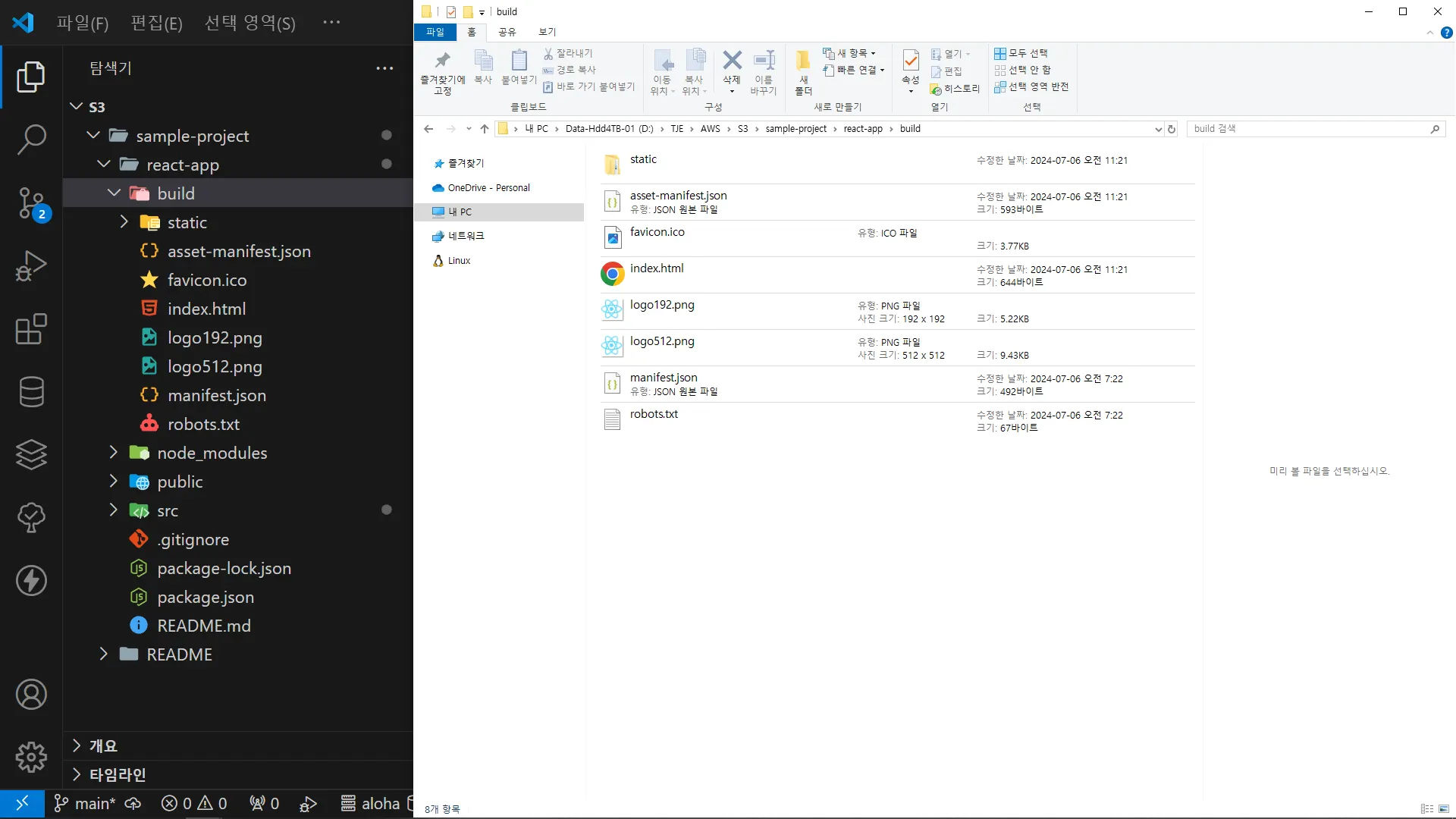Click Invert selection in ribbon
The width and height of the screenshot is (1456, 819).
click(x=1031, y=86)
